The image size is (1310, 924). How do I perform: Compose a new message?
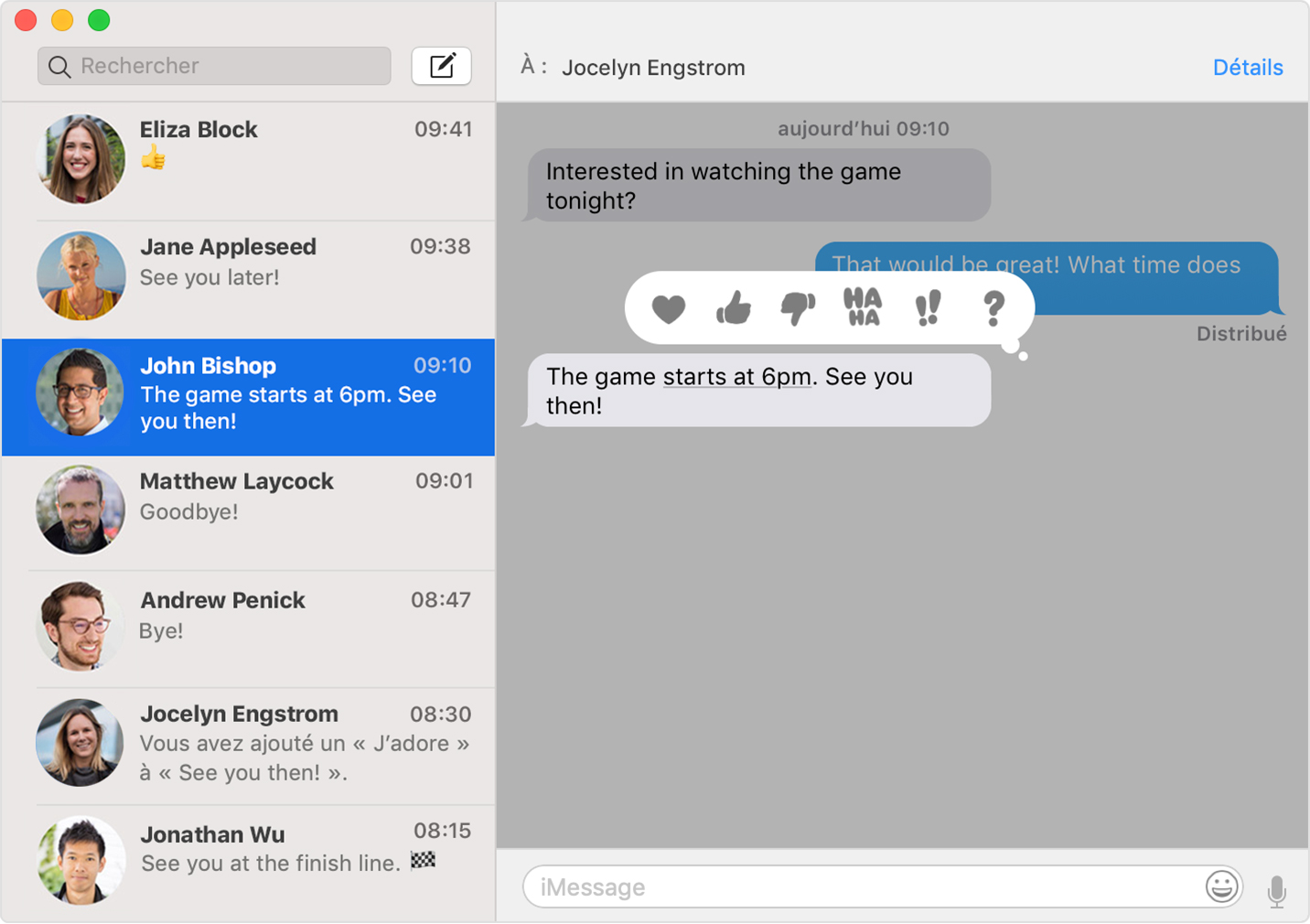pyautogui.click(x=442, y=66)
